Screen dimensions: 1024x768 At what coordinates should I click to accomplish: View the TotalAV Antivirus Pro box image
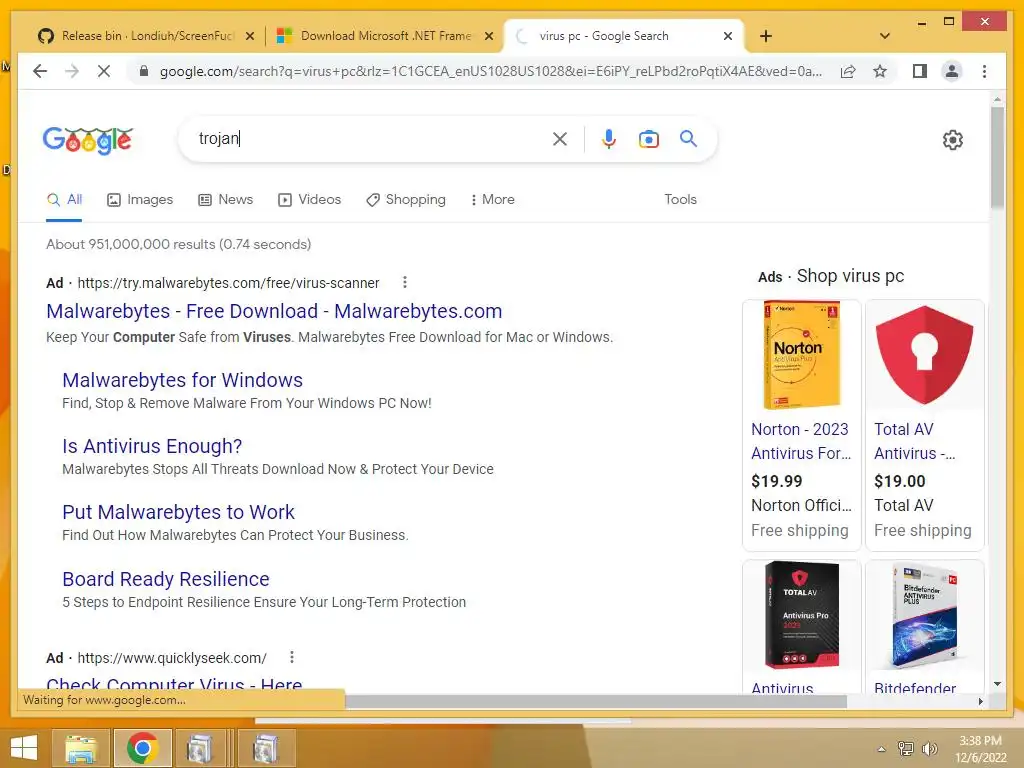801,614
